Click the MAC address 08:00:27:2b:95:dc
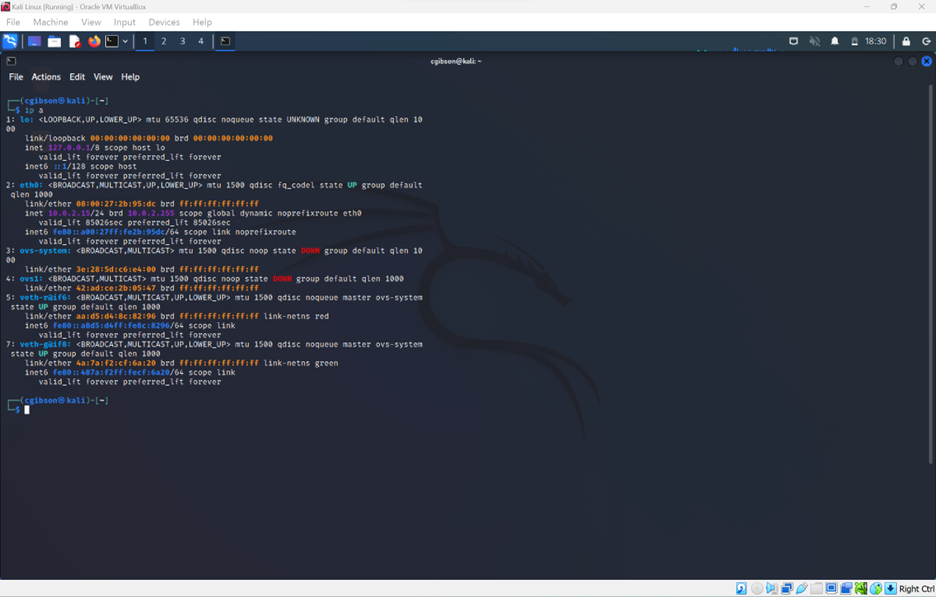The height and width of the screenshot is (597, 936). click(116, 204)
